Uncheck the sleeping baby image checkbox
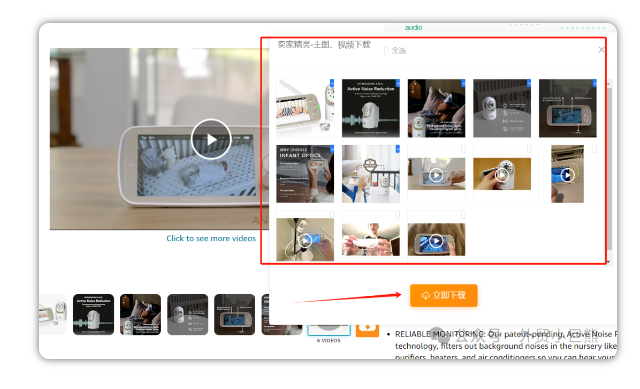 point(463,83)
